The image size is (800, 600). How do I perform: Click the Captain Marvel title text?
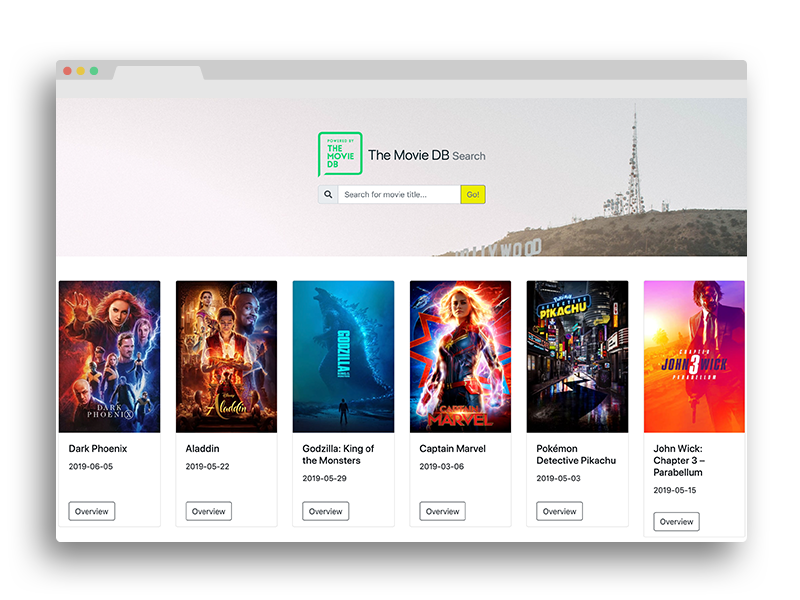pos(452,448)
